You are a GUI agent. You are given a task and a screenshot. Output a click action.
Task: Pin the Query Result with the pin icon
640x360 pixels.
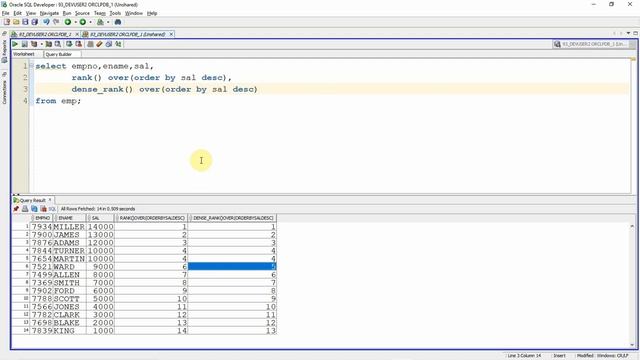pos(16,209)
